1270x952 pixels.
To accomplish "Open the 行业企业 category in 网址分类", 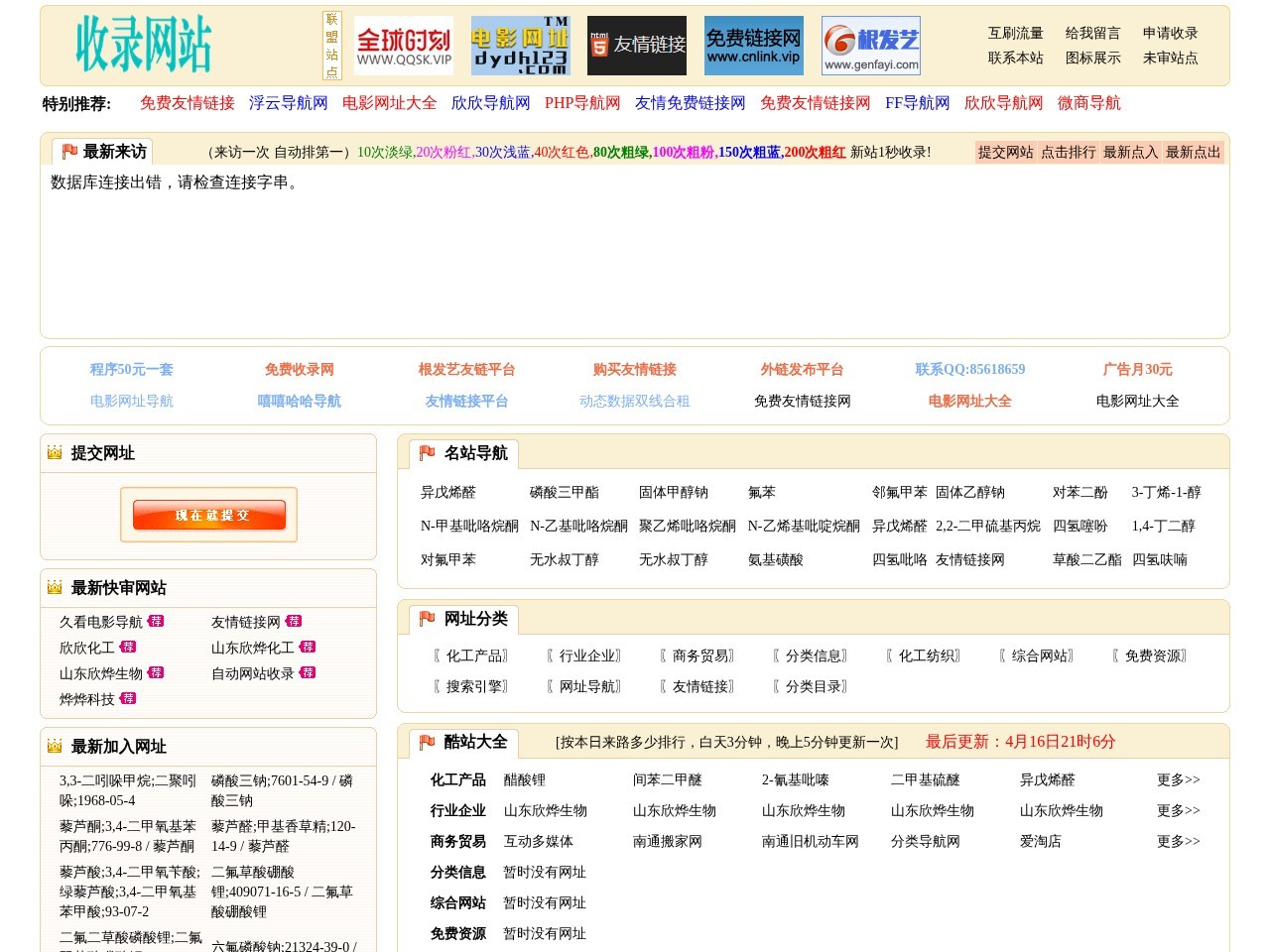I will [585, 655].
